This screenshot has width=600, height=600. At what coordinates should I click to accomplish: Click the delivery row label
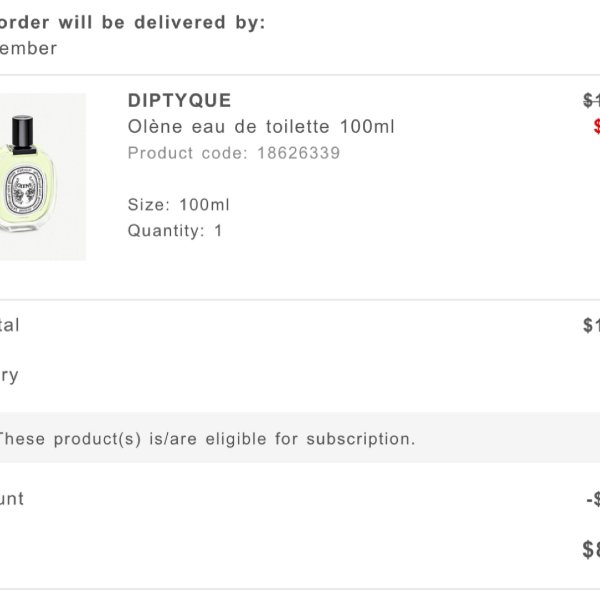pyautogui.click(x=9, y=376)
